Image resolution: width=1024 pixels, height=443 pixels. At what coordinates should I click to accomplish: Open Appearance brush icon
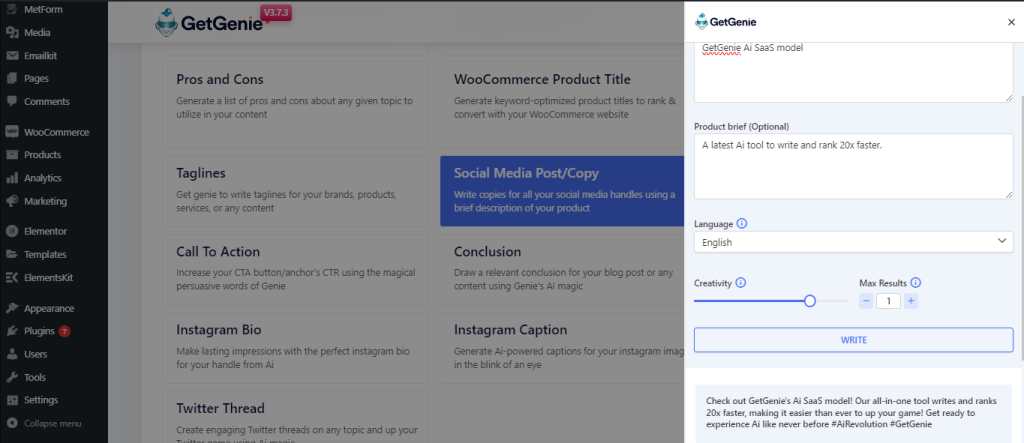tap(12, 308)
